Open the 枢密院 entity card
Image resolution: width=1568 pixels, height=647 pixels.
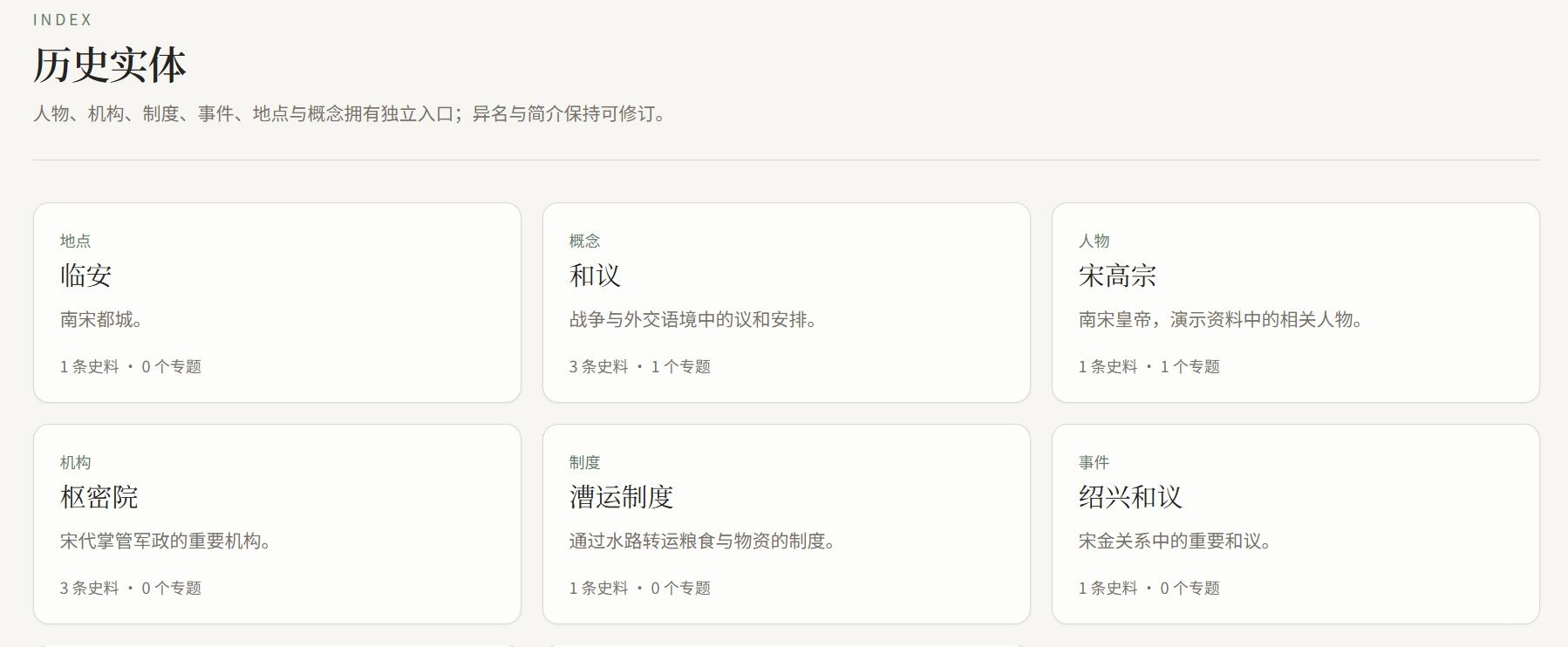[x=277, y=524]
